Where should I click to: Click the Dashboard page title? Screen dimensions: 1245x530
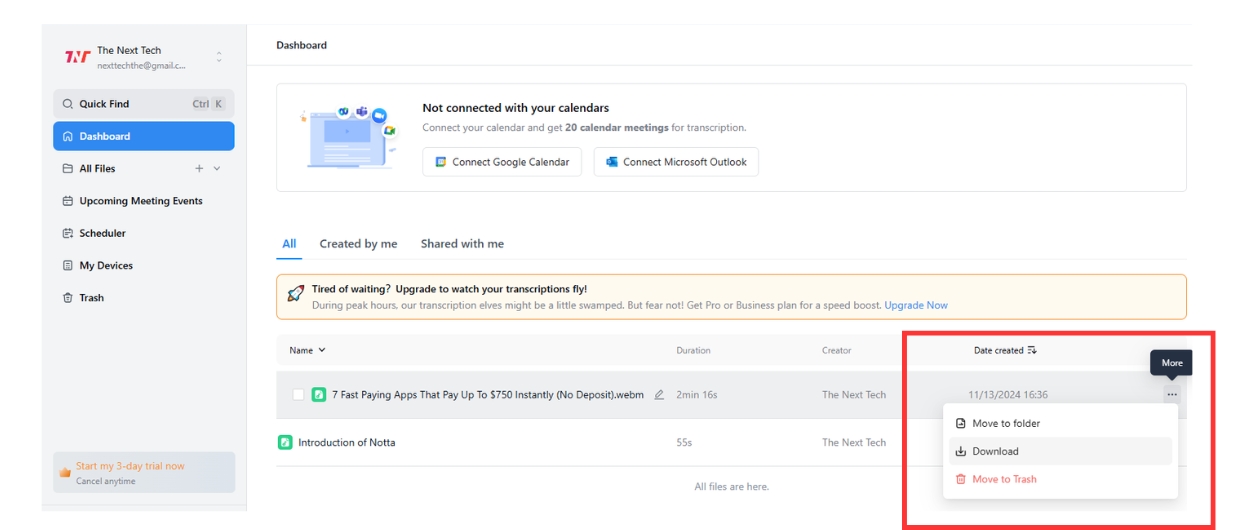[301, 45]
